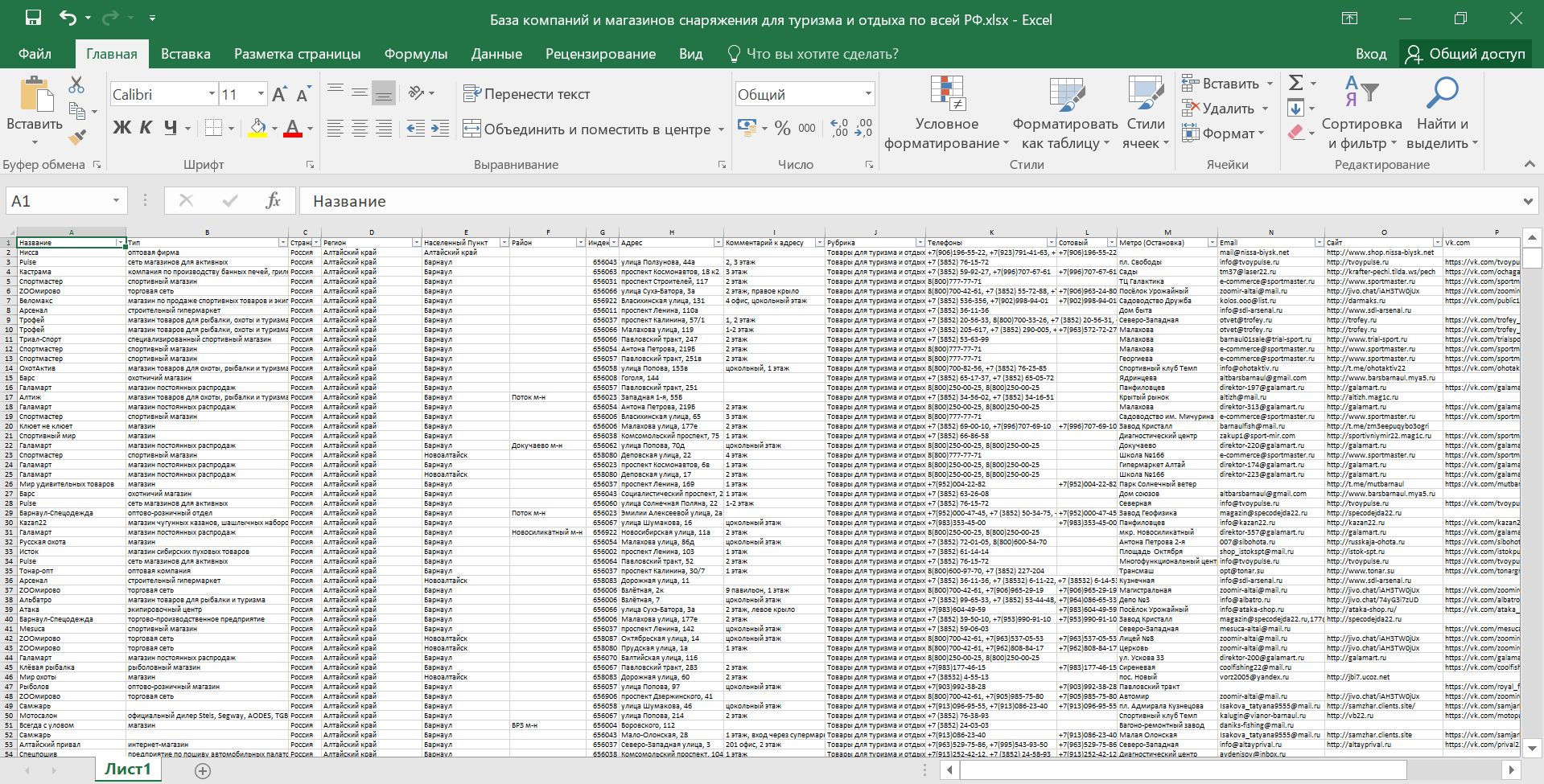Screen dimensions: 1544x784
Task: Open the font name Calibri dropdown
Action: point(212,94)
